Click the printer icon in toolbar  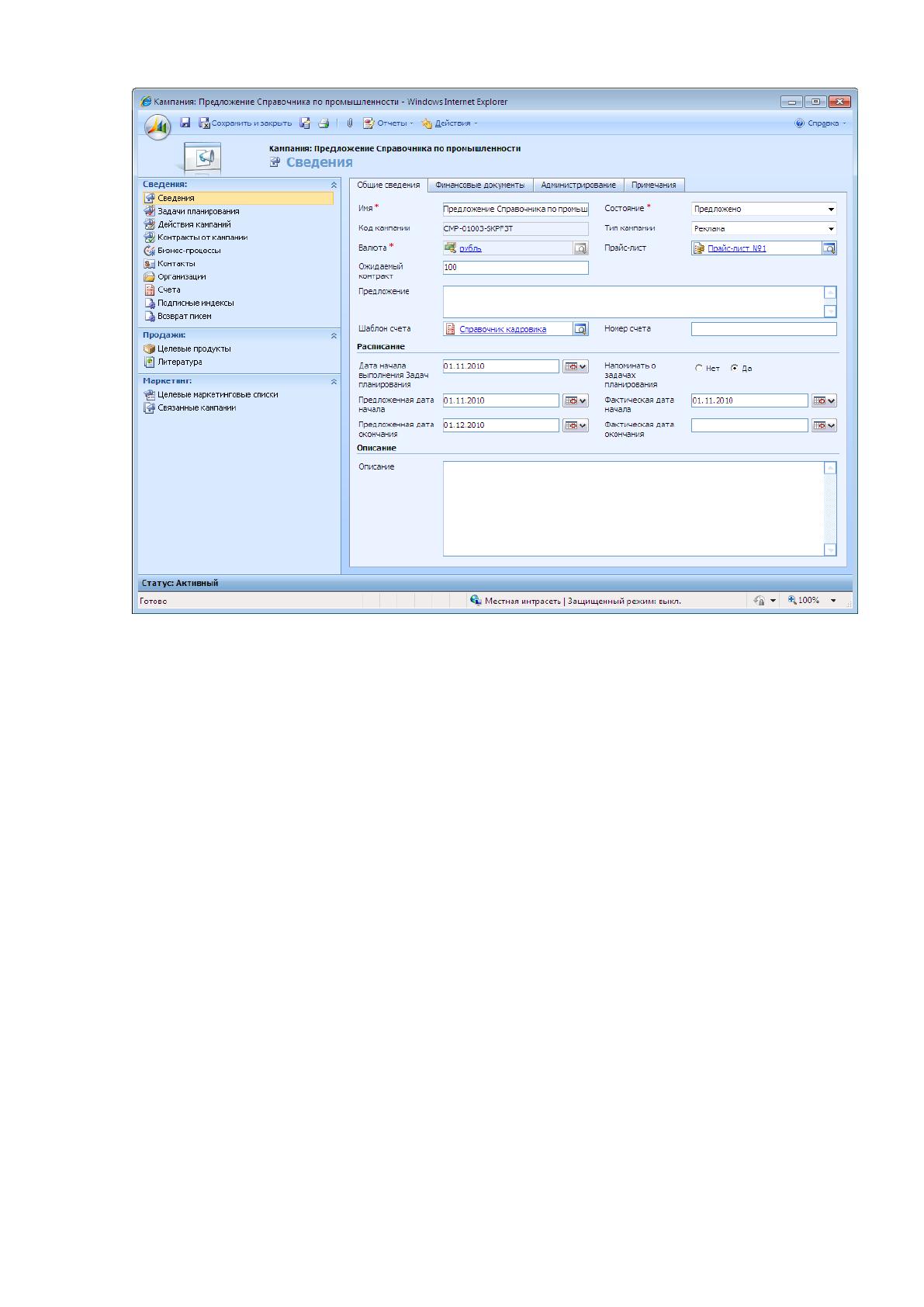[x=324, y=123]
